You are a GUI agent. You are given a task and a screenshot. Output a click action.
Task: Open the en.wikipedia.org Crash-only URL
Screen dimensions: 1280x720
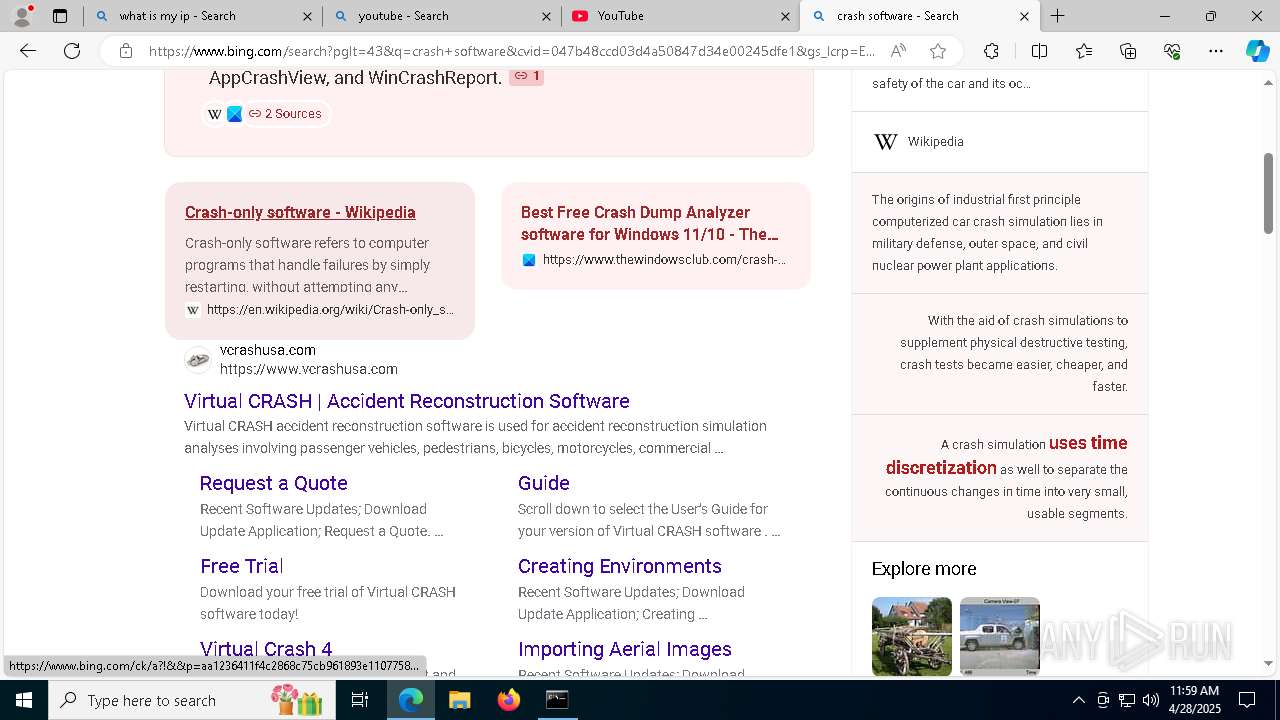pyautogui.click(x=330, y=310)
